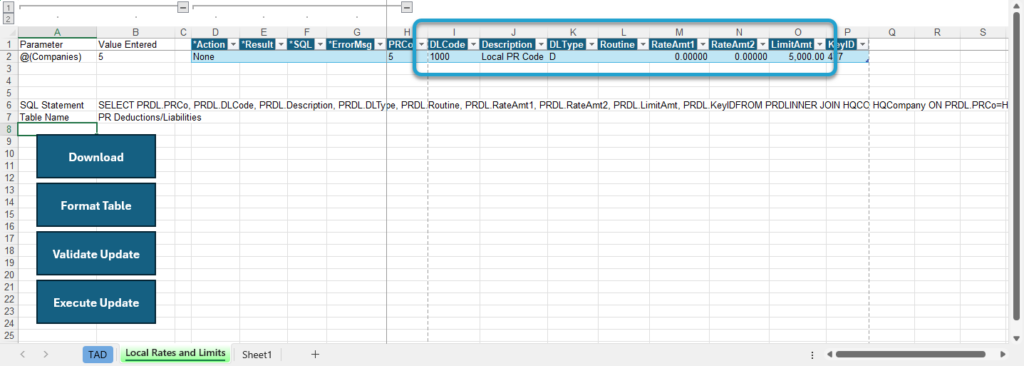Screen dimensions: 1024x366
Task: Click the Validate Update button
Action: (x=96, y=254)
